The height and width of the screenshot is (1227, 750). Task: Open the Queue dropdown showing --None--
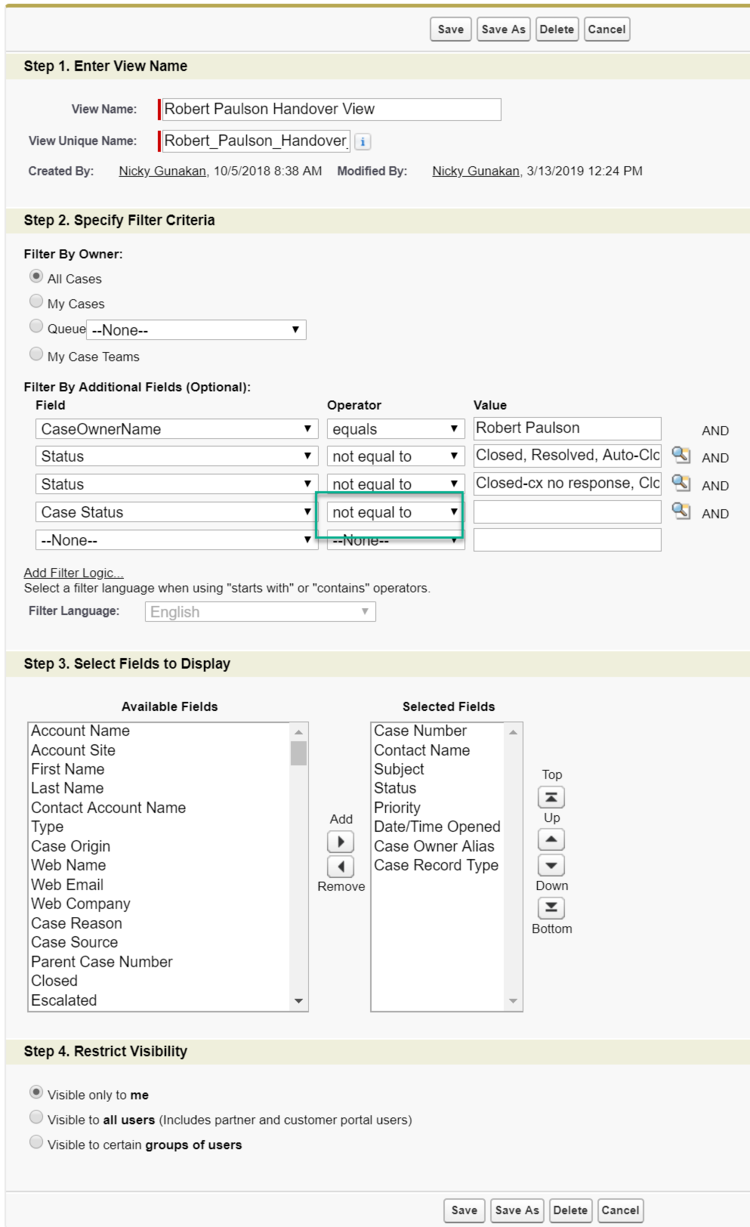196,329
